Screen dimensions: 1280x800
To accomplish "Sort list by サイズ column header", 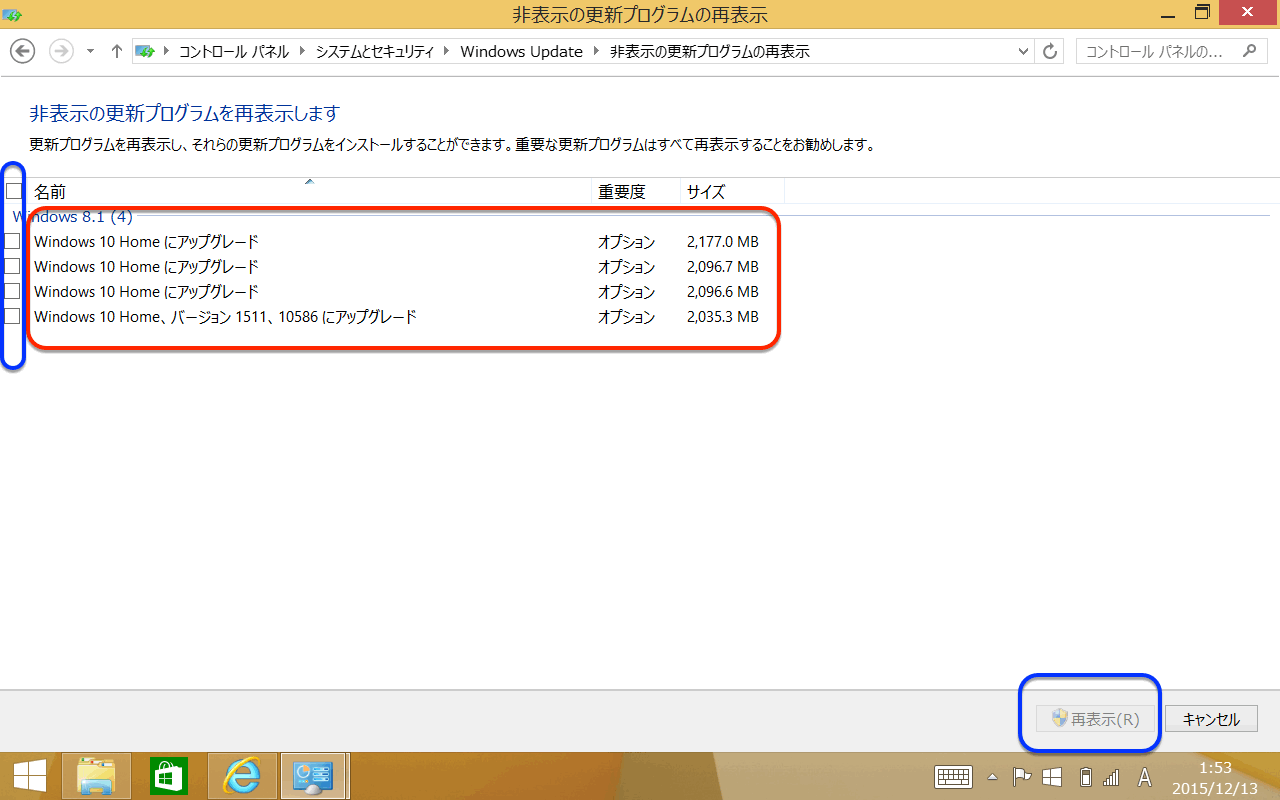I will [706, 191].
